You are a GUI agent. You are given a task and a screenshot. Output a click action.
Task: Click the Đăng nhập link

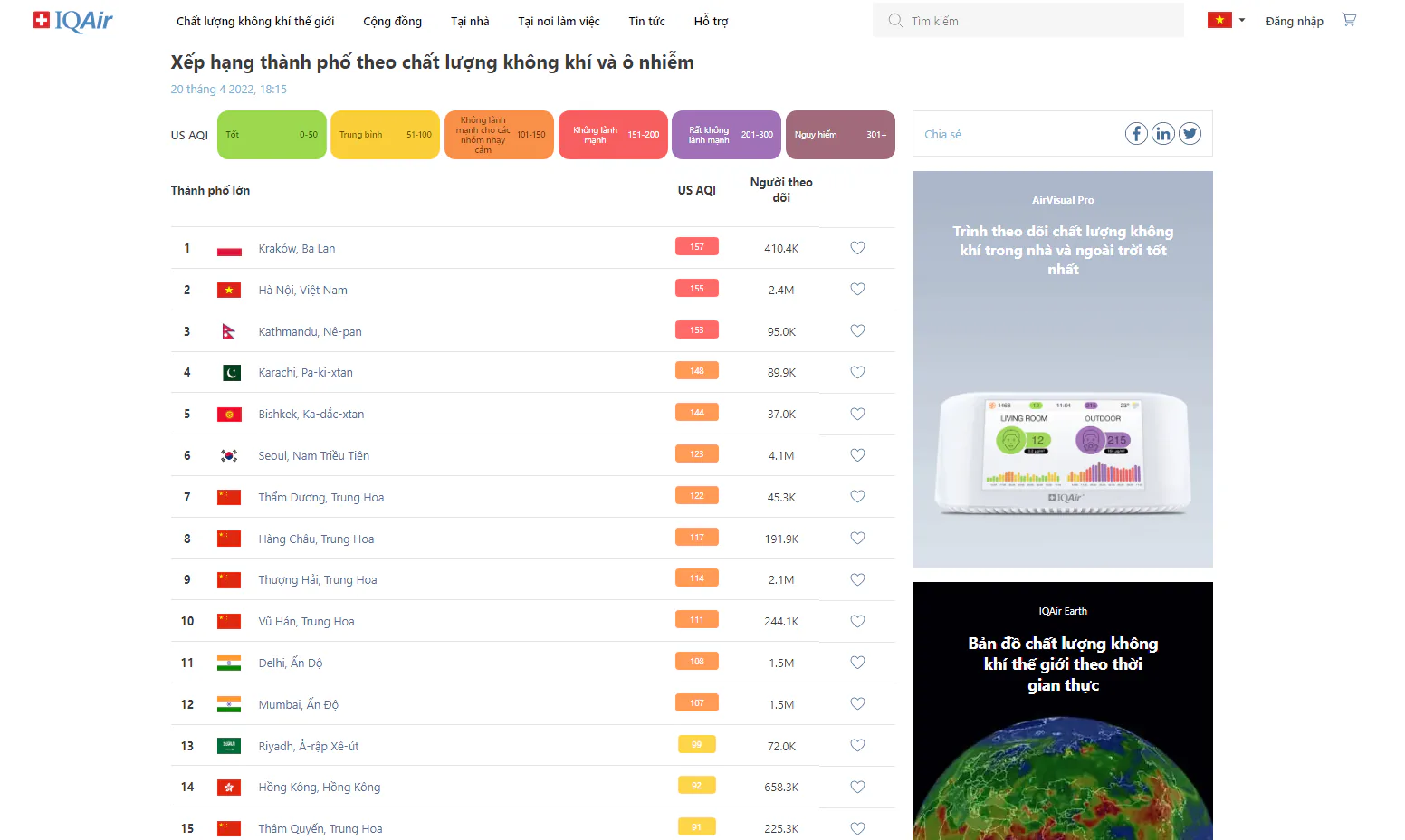coord(1295,21)
